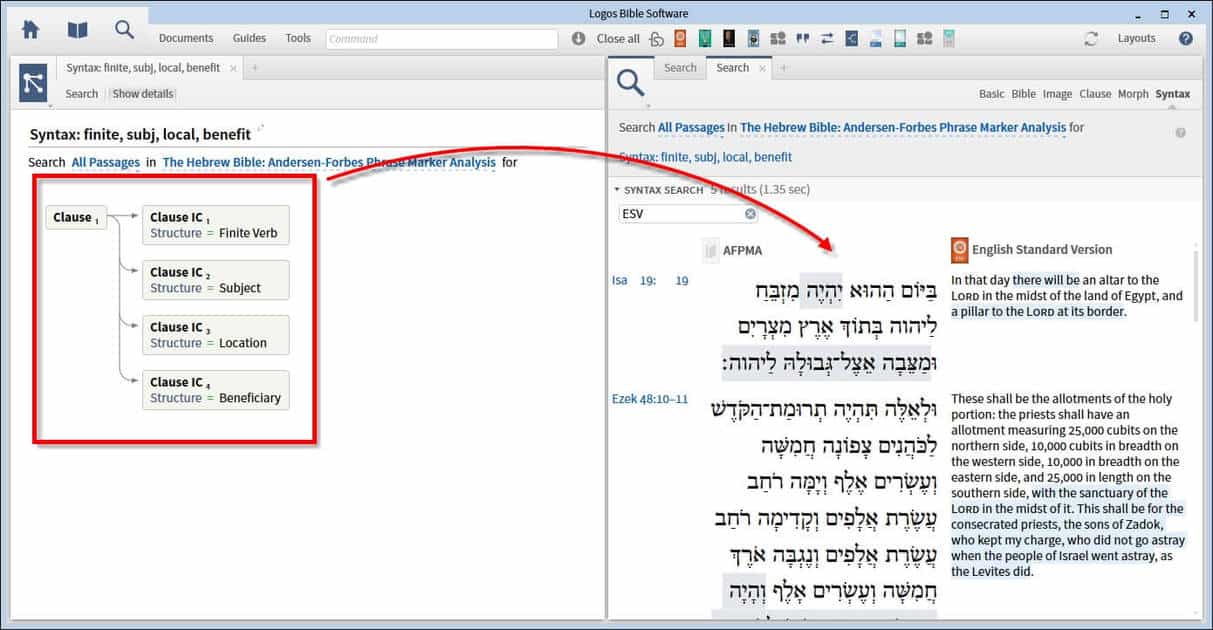Click the sync refresh icon beside Layouts

(x=1091, y=39)
